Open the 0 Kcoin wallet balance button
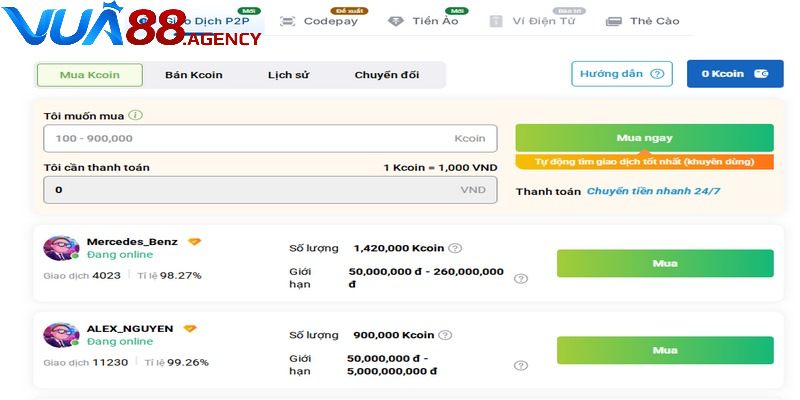 [735, 74]
